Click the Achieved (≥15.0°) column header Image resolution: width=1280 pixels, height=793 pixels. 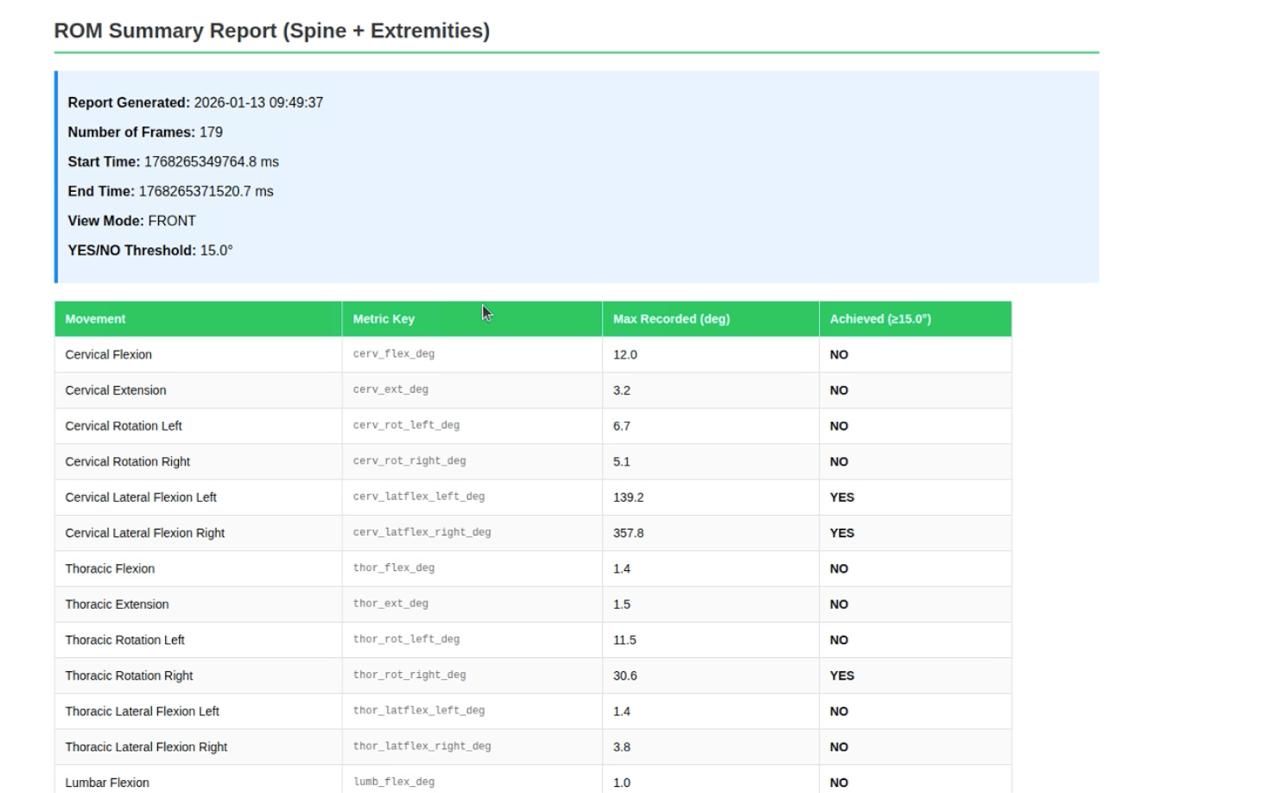879,318
